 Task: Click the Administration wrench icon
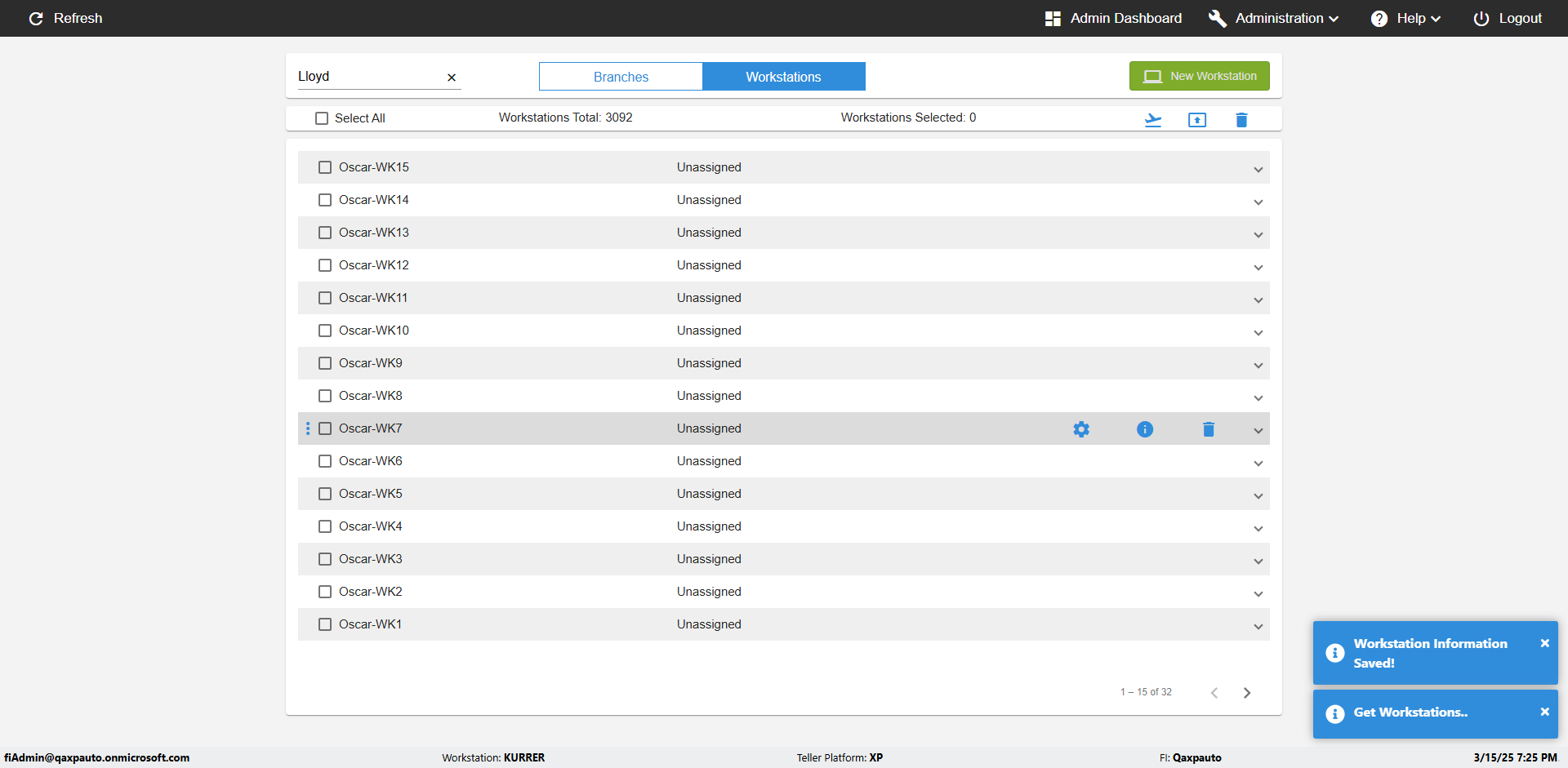pos(1218,18)
